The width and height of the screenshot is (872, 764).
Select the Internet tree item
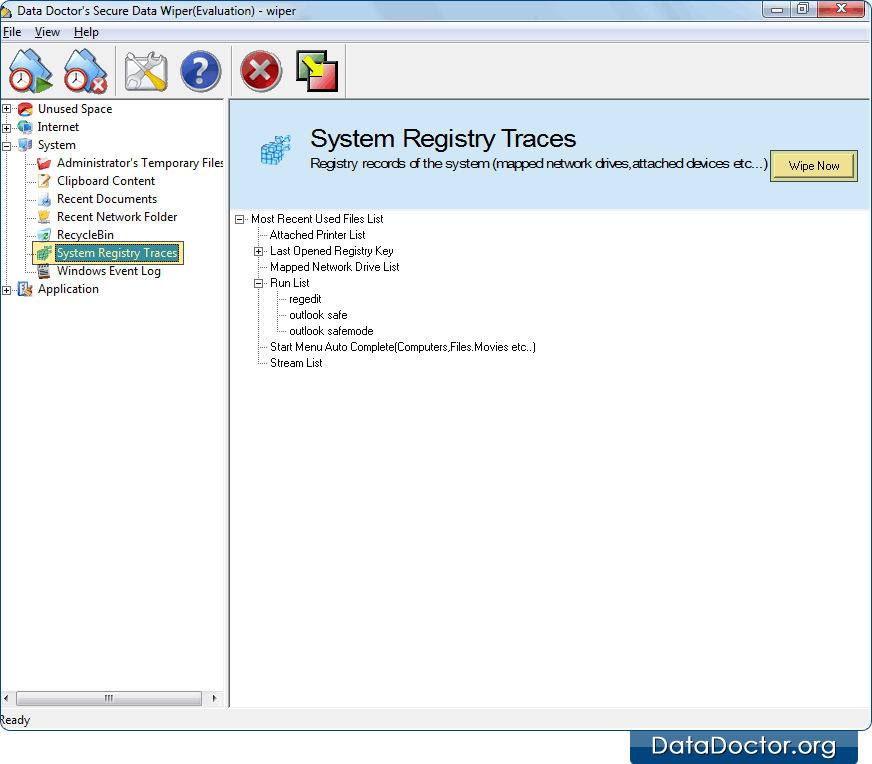pyautogui.click(x=58, y=127)
